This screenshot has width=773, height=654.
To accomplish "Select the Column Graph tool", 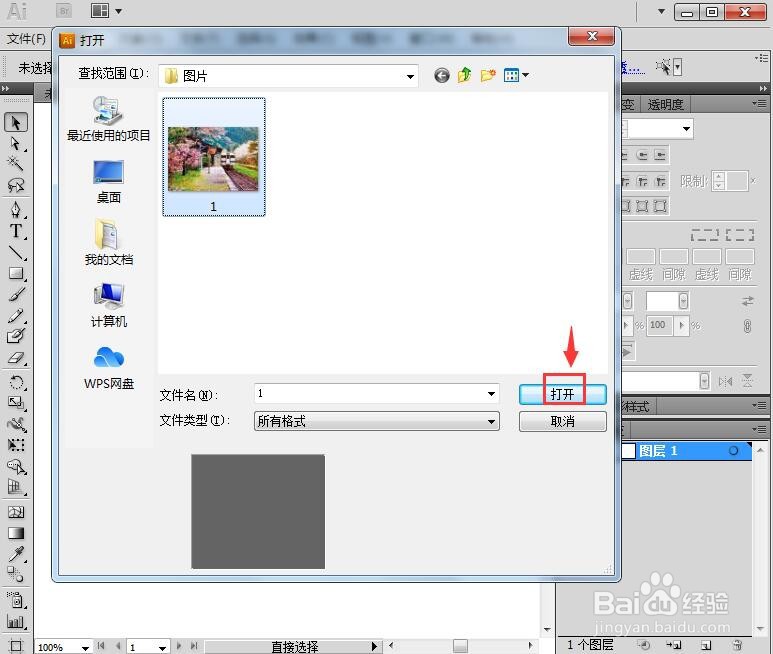I will [x=16, y=622].
